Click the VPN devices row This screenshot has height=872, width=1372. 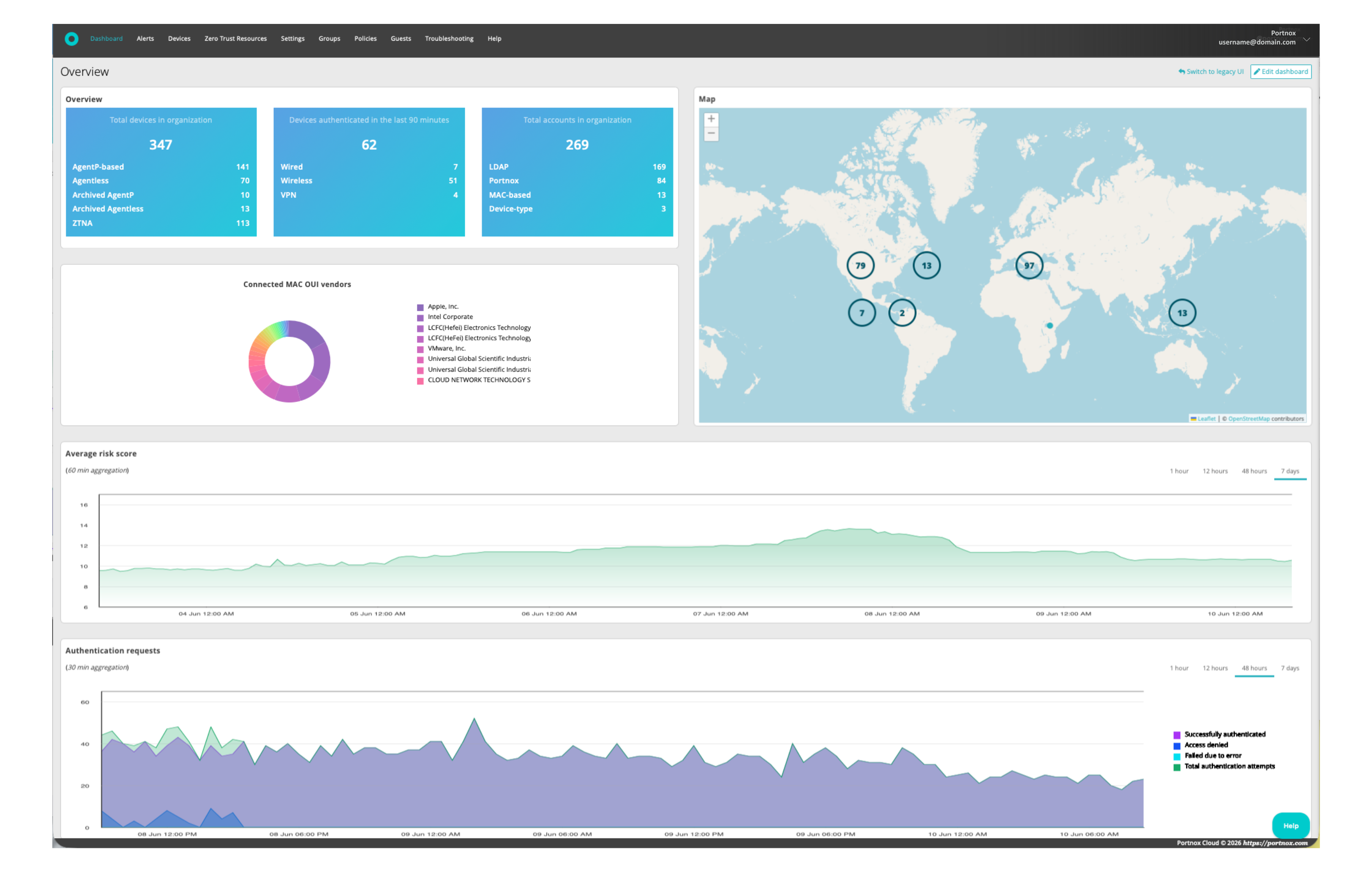point(369,195)
